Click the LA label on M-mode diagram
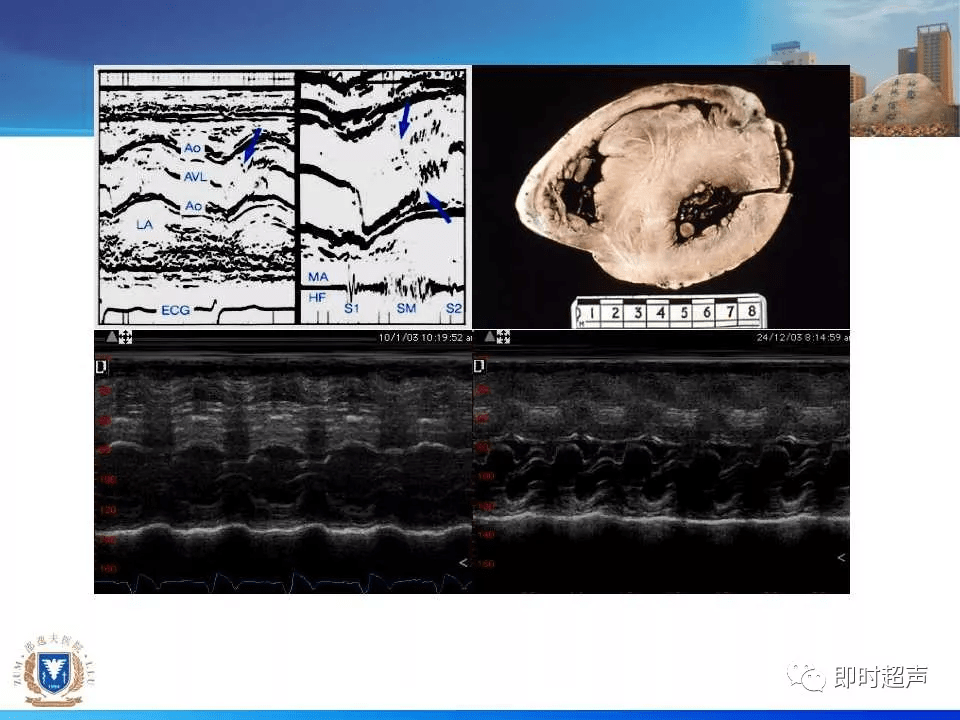The height and width of the screenshot is (720, 960). tap(144, 225)
